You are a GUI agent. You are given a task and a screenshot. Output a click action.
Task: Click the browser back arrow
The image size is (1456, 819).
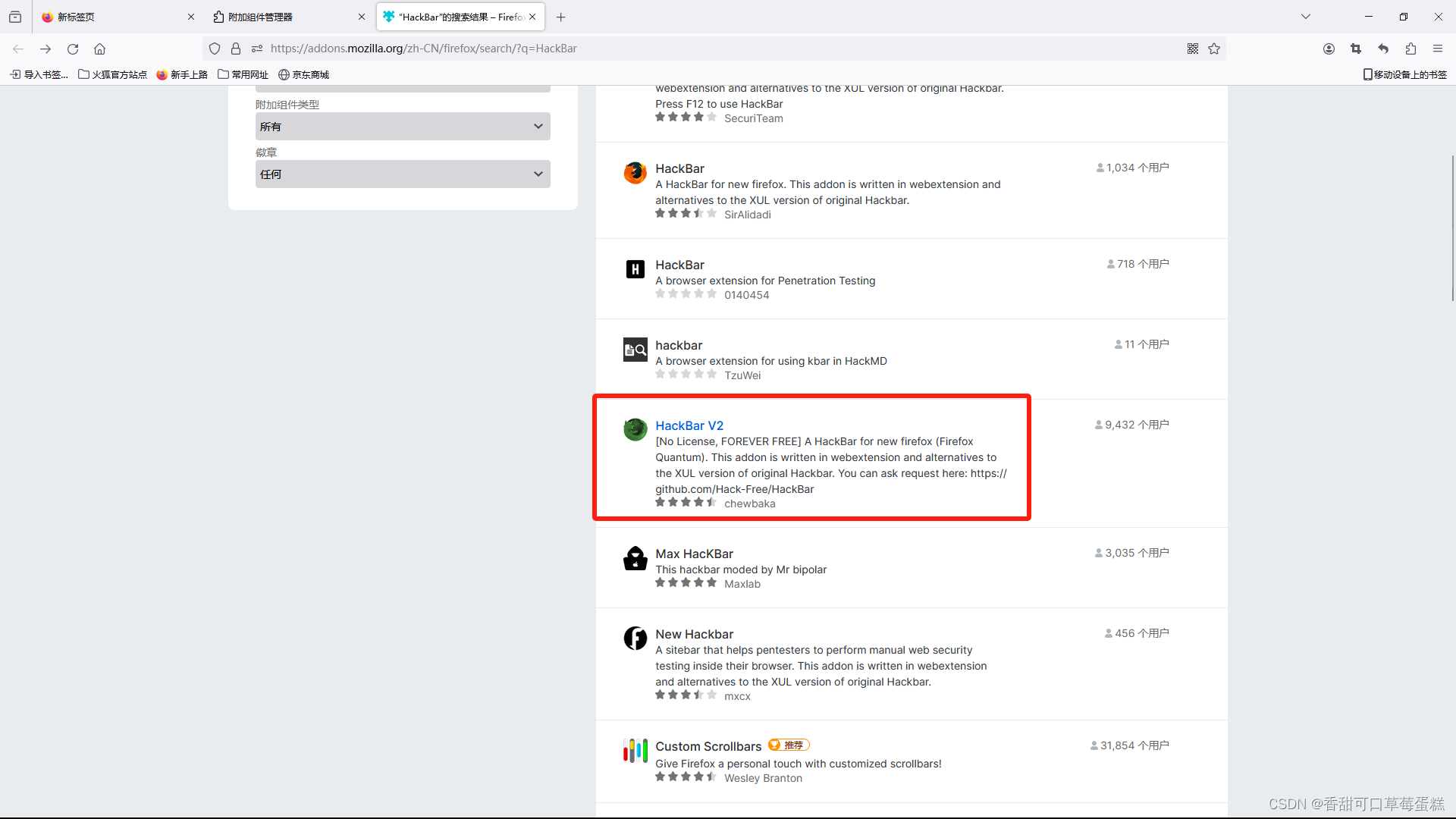tap(18, 49)
